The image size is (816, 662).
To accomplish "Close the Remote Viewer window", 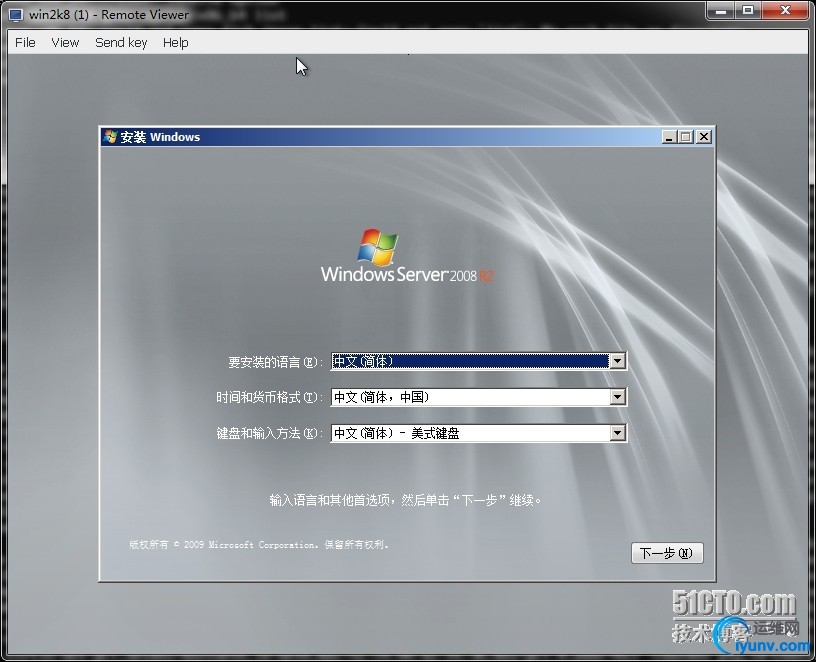I will (x=786, y=10).
